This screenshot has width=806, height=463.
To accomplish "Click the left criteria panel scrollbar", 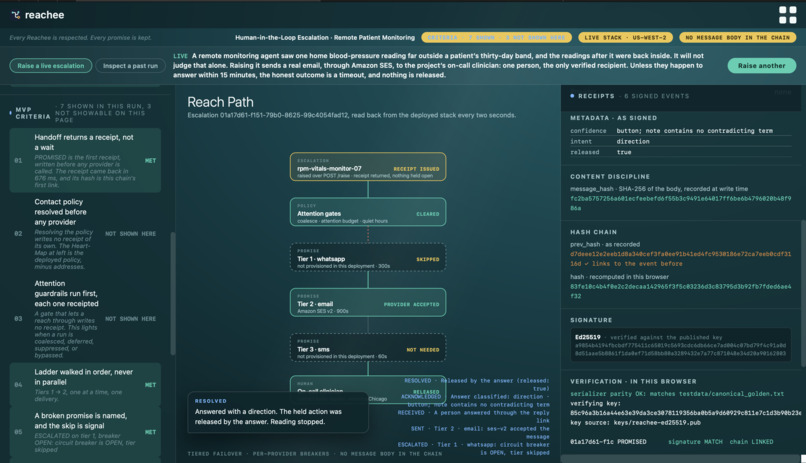I will [x=173, y=293].
